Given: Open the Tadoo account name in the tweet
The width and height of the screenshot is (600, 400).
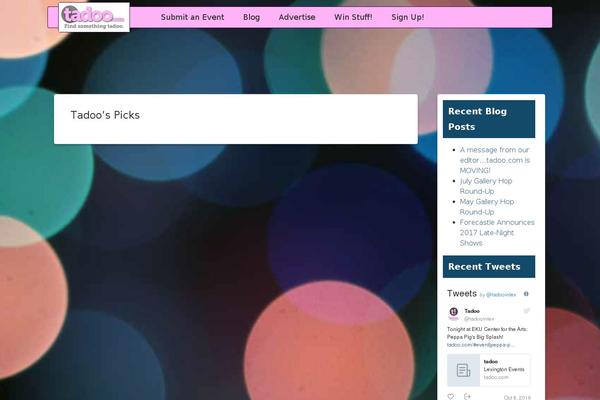Looking at the screenshot, I should (x=472, y=311).
